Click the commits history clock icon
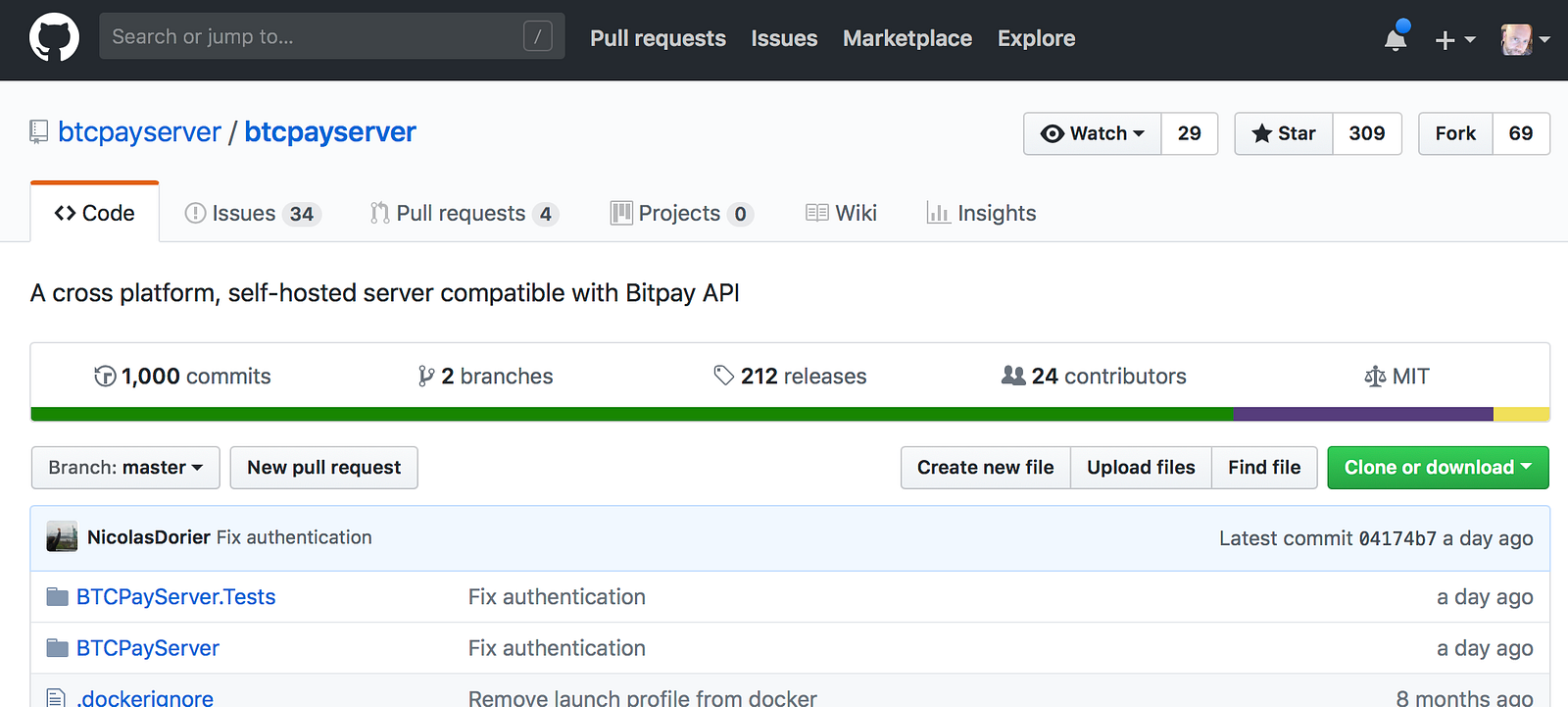This screenshot has width=1568, height=707. pos(105,377)
